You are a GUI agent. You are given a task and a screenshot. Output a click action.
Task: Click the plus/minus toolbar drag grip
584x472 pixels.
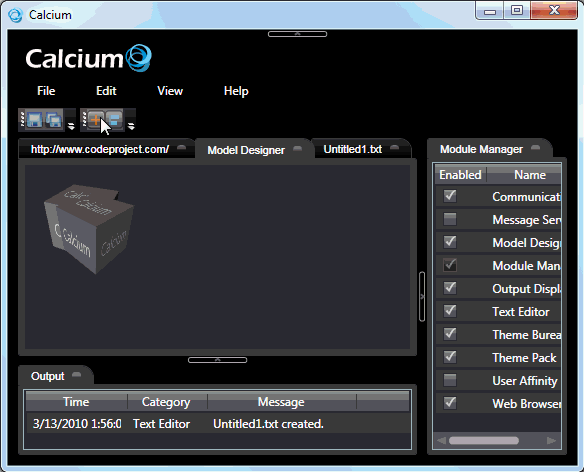[x=85, y=119]
